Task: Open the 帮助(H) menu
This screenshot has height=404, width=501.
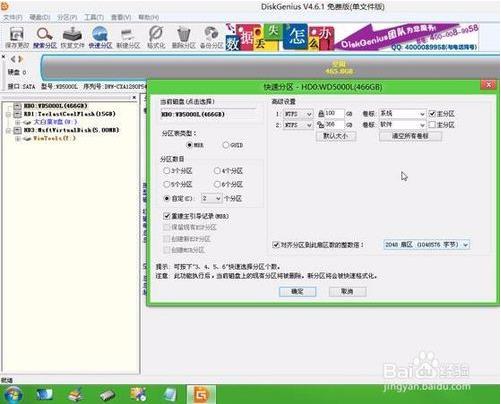Action: pos(149,17)
